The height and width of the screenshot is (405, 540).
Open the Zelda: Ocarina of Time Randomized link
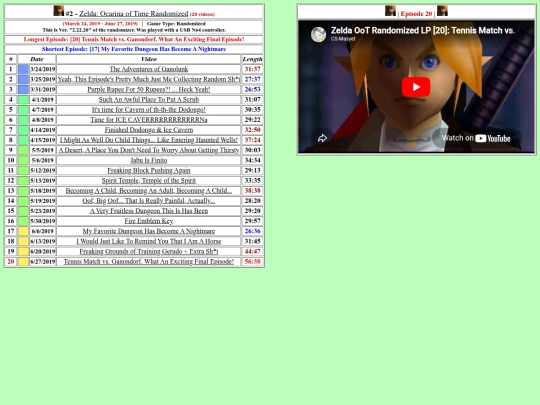click(134, 14)
